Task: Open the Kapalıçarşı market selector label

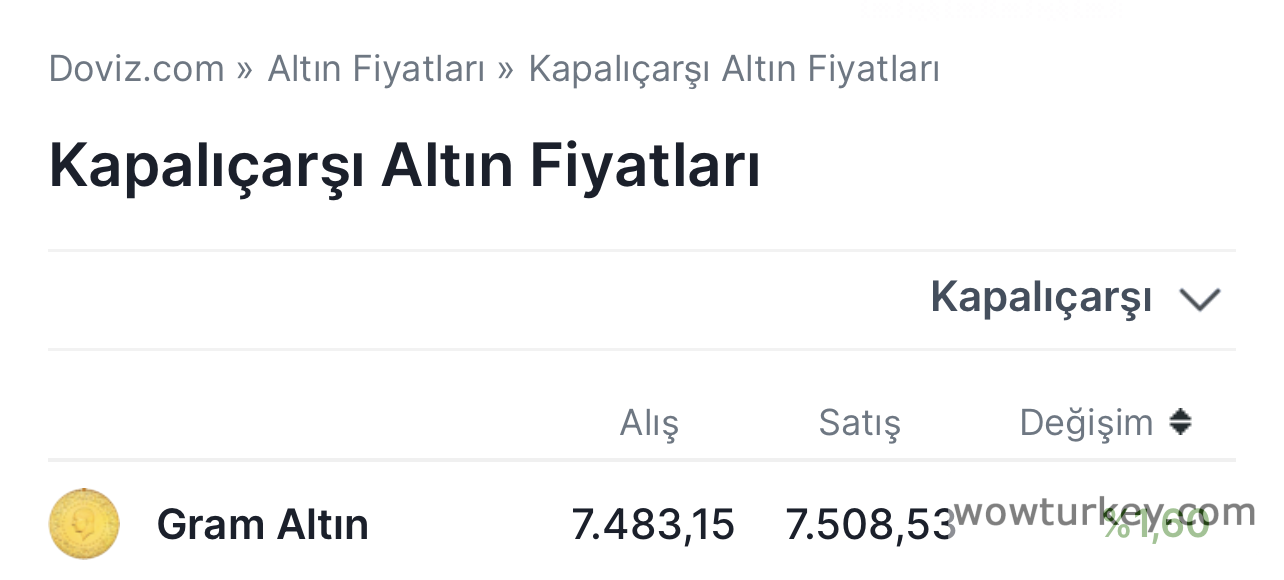Action: click(x=1040, y=298)
